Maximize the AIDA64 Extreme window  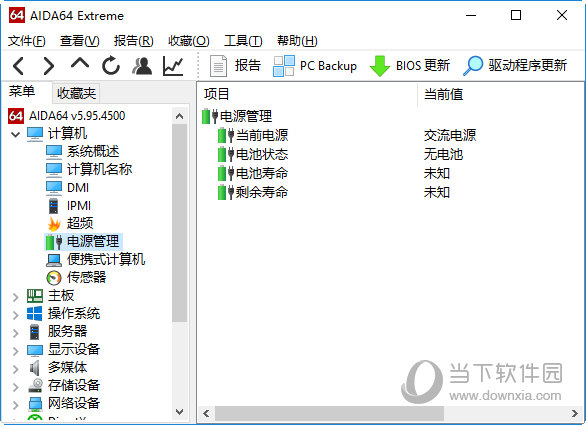[516, 15]
